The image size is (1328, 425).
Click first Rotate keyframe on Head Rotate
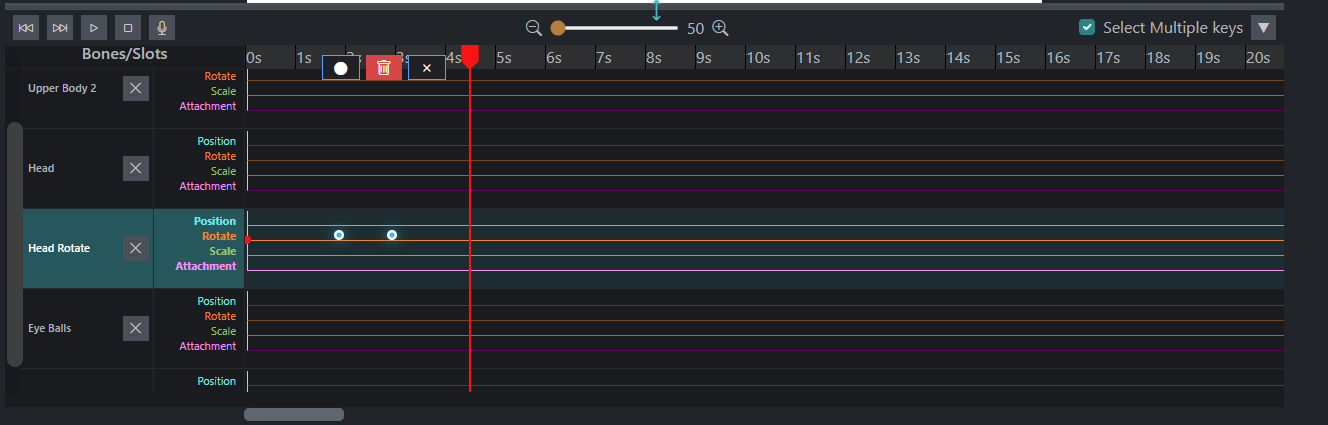(x=339, y=235)
